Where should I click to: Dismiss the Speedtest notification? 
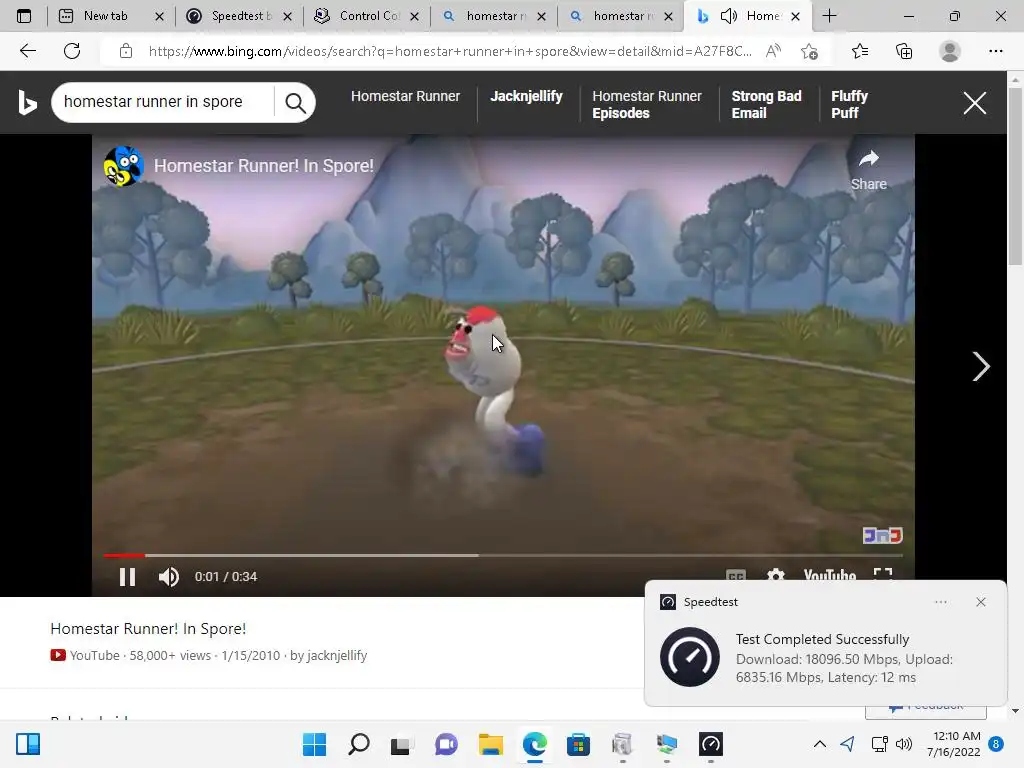981,602
